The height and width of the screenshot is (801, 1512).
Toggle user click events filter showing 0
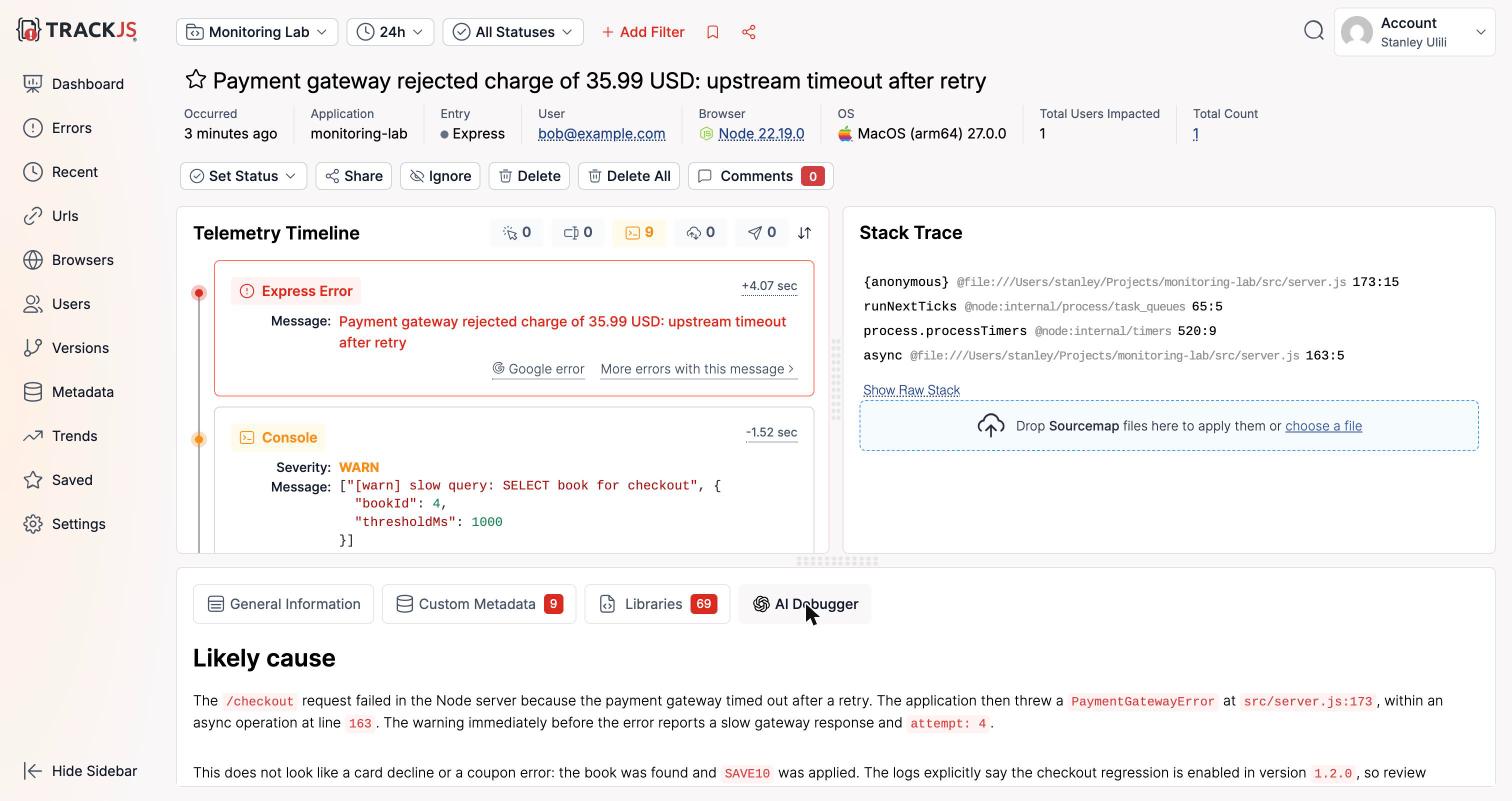tap(517, 233)
